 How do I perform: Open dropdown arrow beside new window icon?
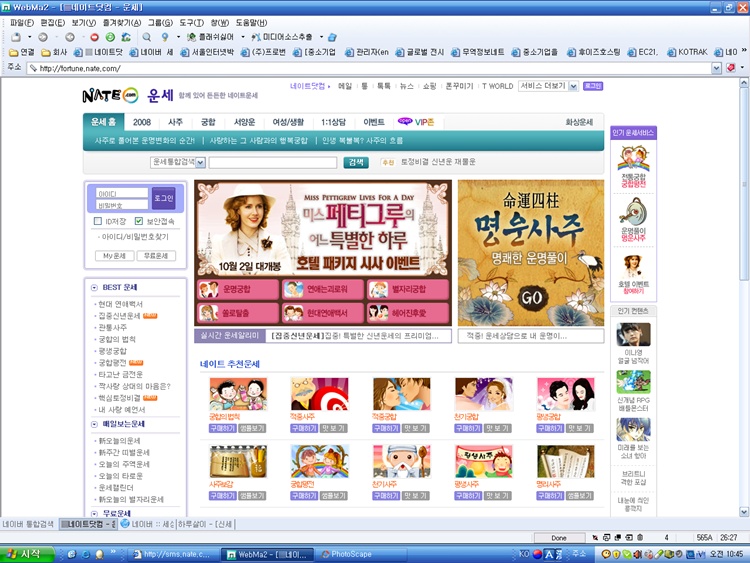[x=30, y=37]
